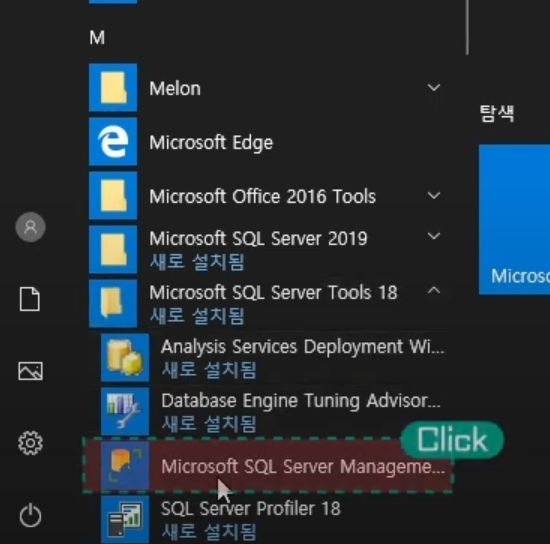550x544 pixels.
Task: Click the app list scrollbar thumb
Action: 467,27
